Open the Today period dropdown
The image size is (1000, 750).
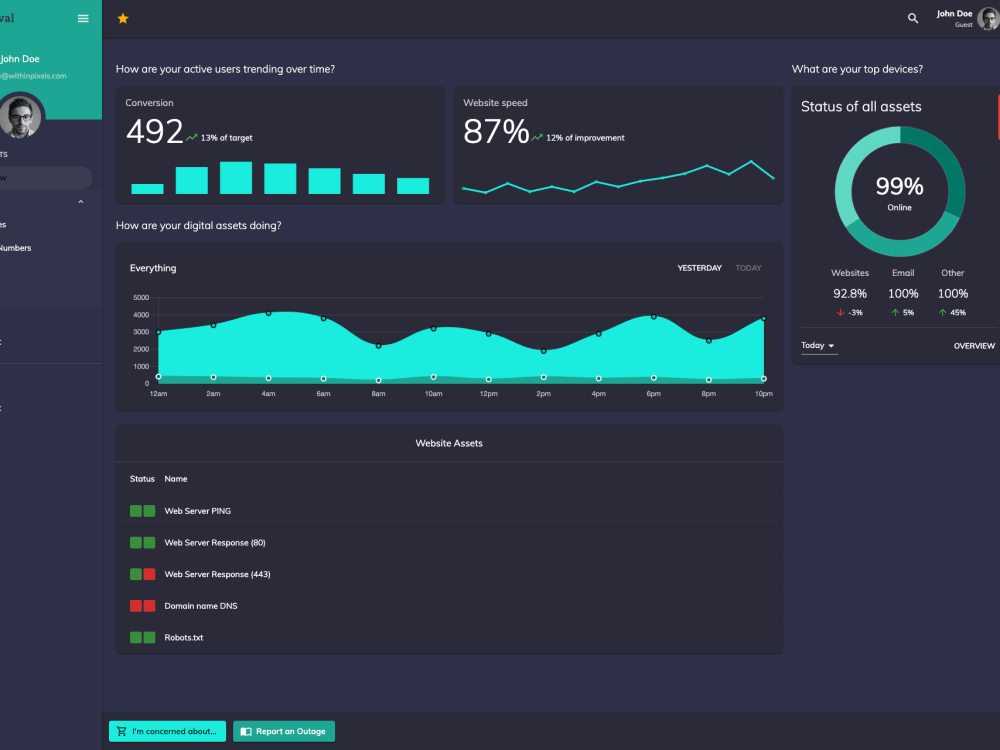point(818,346)
